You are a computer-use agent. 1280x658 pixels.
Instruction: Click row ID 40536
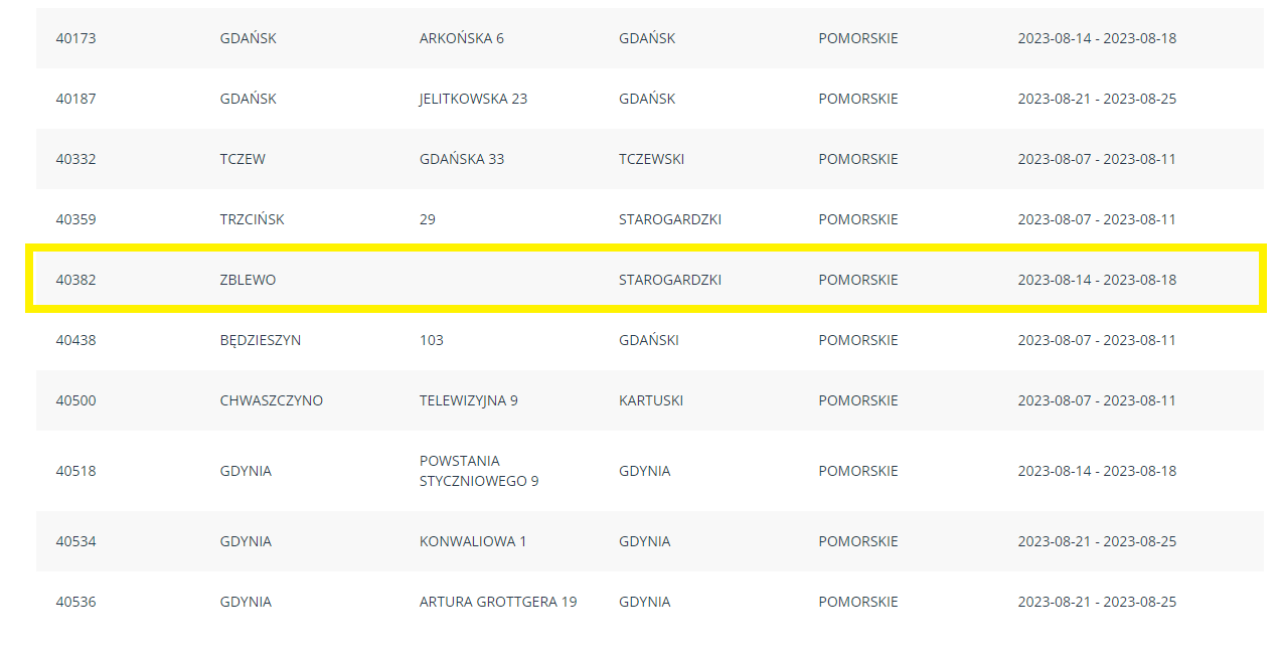[76, 602]
